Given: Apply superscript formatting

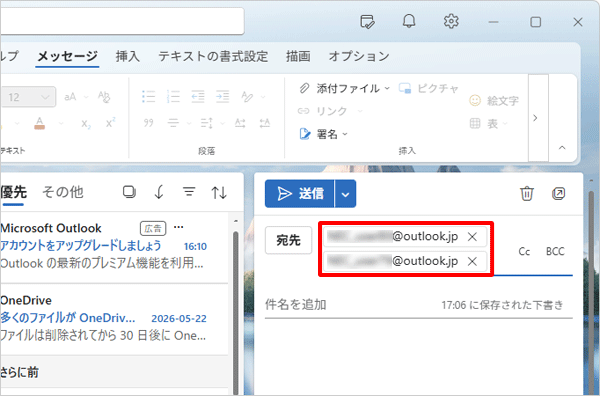Looking at the screenshot, I should [x=111, y=123].
